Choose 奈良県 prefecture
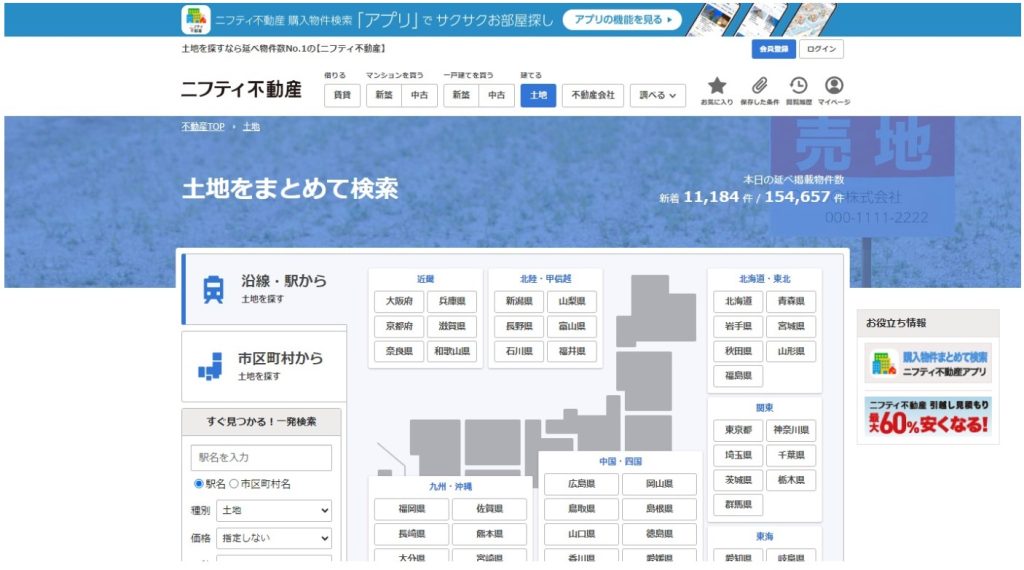This screenshot has width=1024, height=570. [x=399, y=351]
